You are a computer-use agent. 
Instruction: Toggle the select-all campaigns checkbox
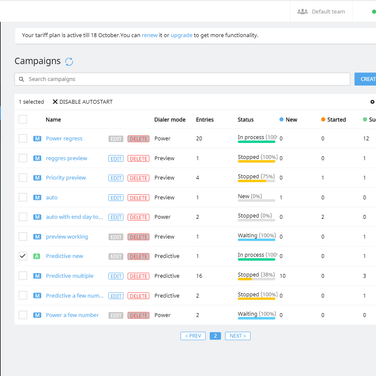[x=23, y=119]
